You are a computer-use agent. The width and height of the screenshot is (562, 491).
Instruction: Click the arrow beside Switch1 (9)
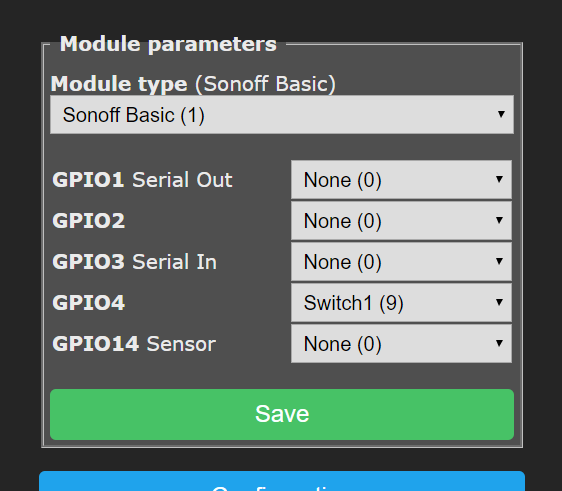(499, 302)
